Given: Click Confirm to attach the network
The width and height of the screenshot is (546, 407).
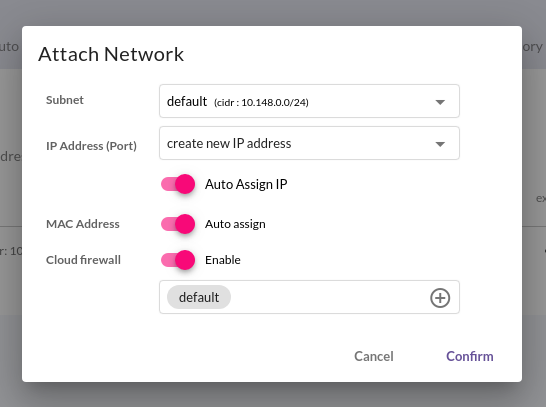Looking at the screenshot, I should pyautogui.click(x=470, y=356).
